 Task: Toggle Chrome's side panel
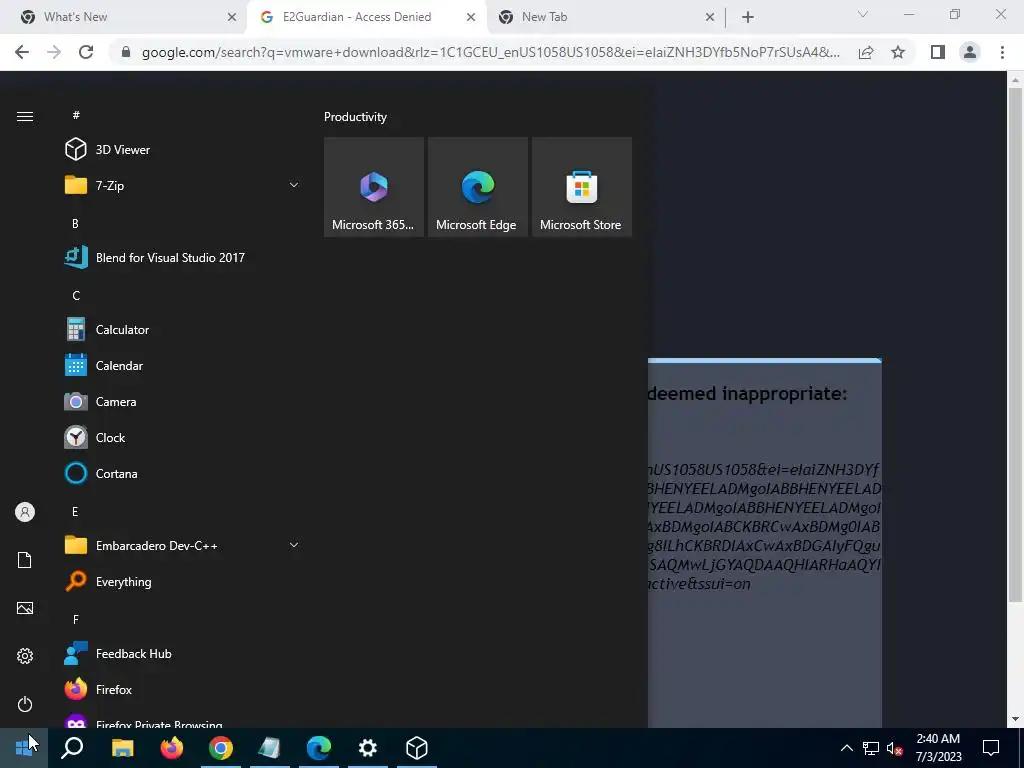(938, 52)
